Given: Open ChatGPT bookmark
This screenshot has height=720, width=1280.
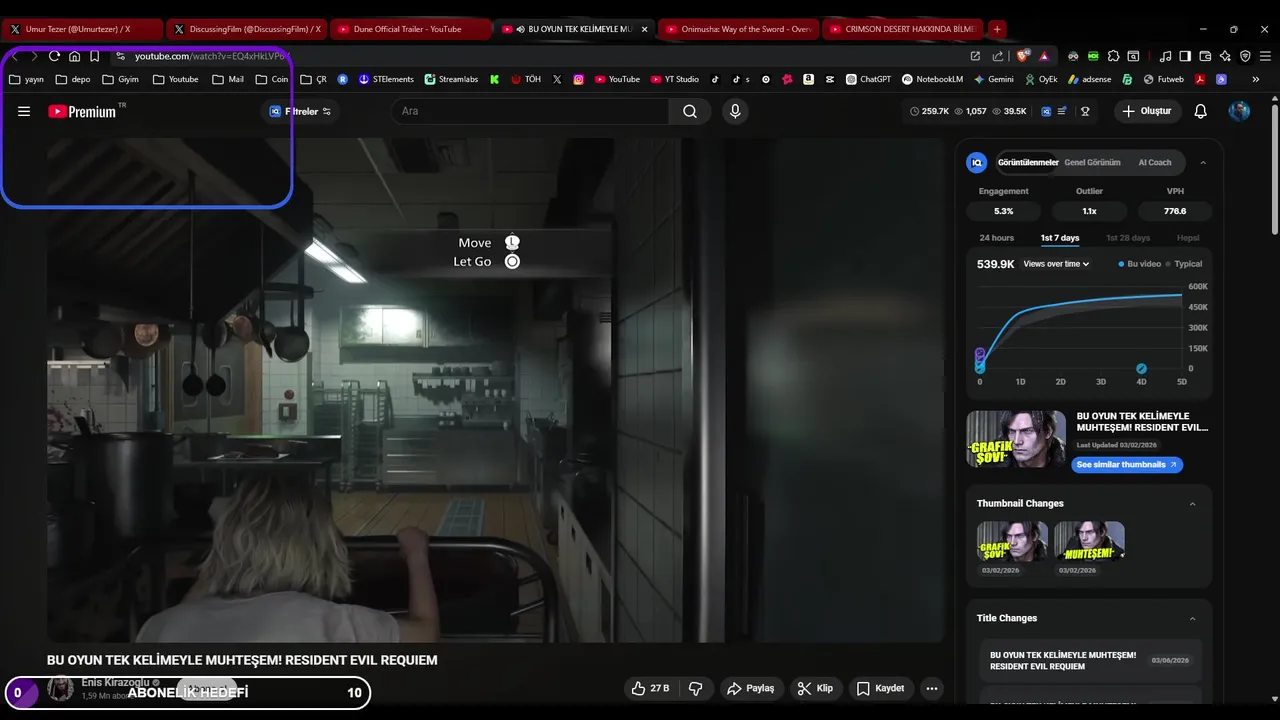Looking at the screenshot, I should [868, 79].
